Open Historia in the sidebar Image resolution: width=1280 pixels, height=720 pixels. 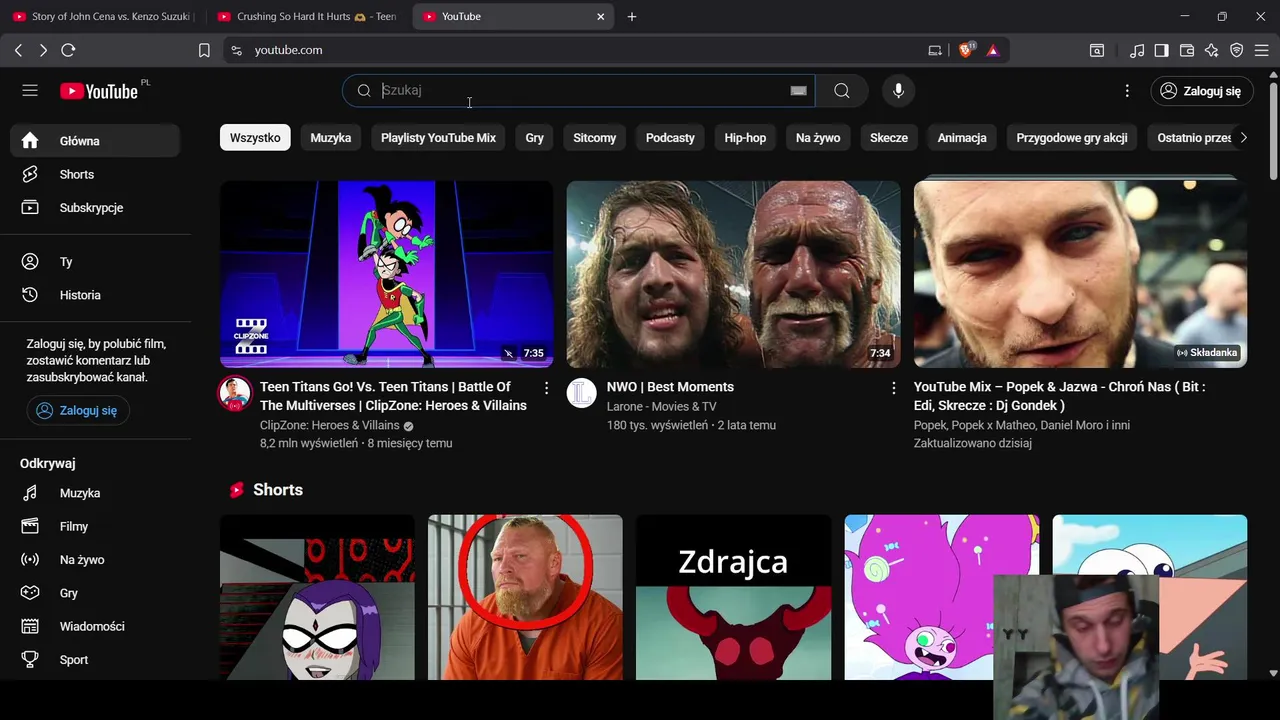tap(95, 295)
